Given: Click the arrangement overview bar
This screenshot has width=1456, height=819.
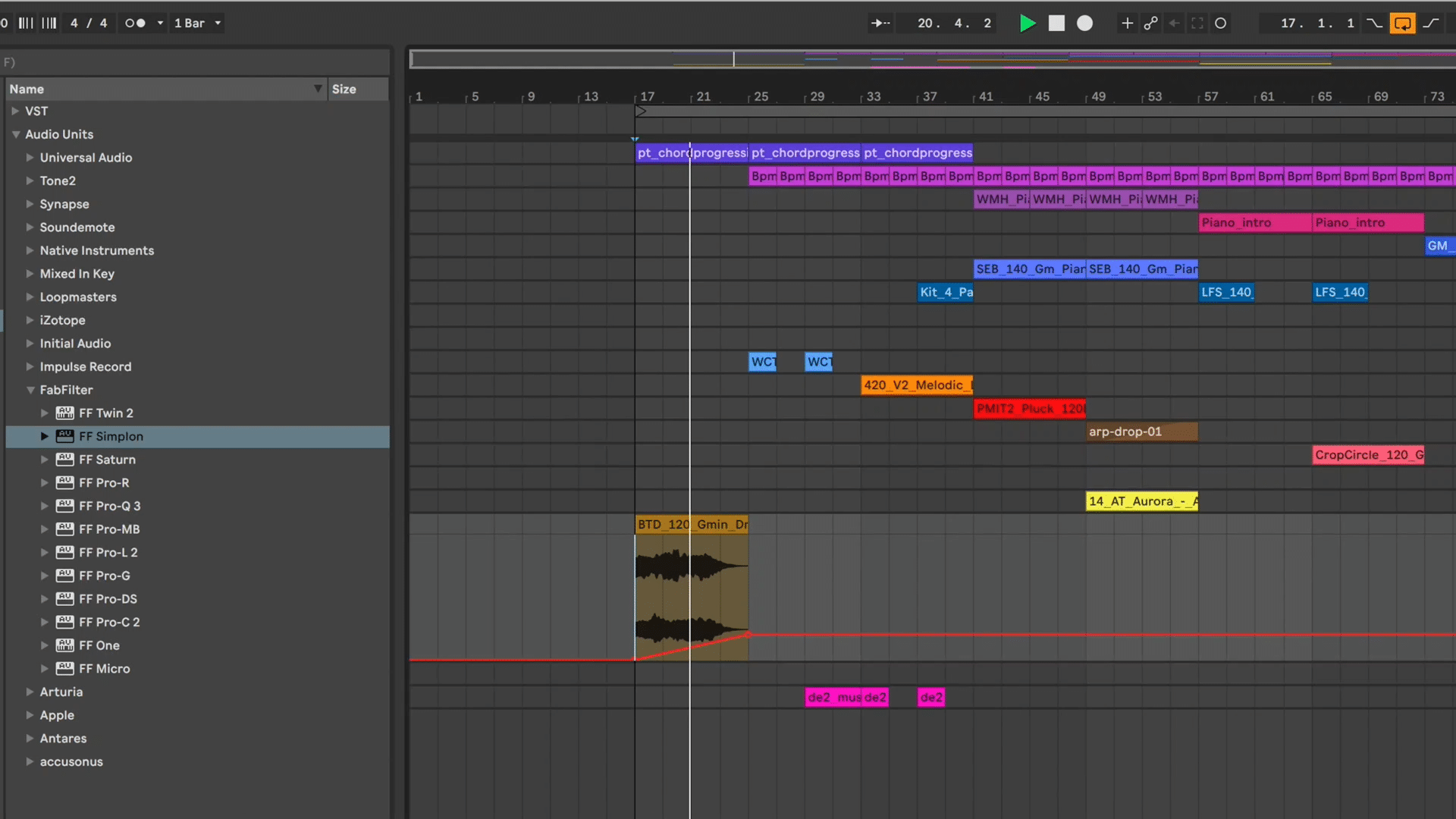Looking at the screenshot, I should tap(932, 59).
